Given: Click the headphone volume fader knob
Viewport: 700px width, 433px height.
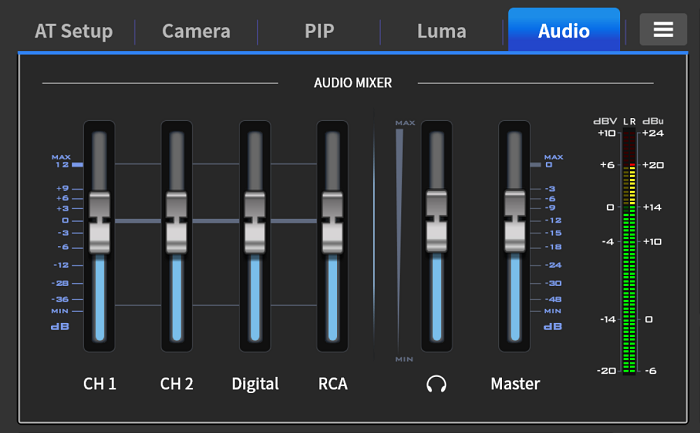Looking at the screenshot, I should pyautogui.click(x=436, y=221).
